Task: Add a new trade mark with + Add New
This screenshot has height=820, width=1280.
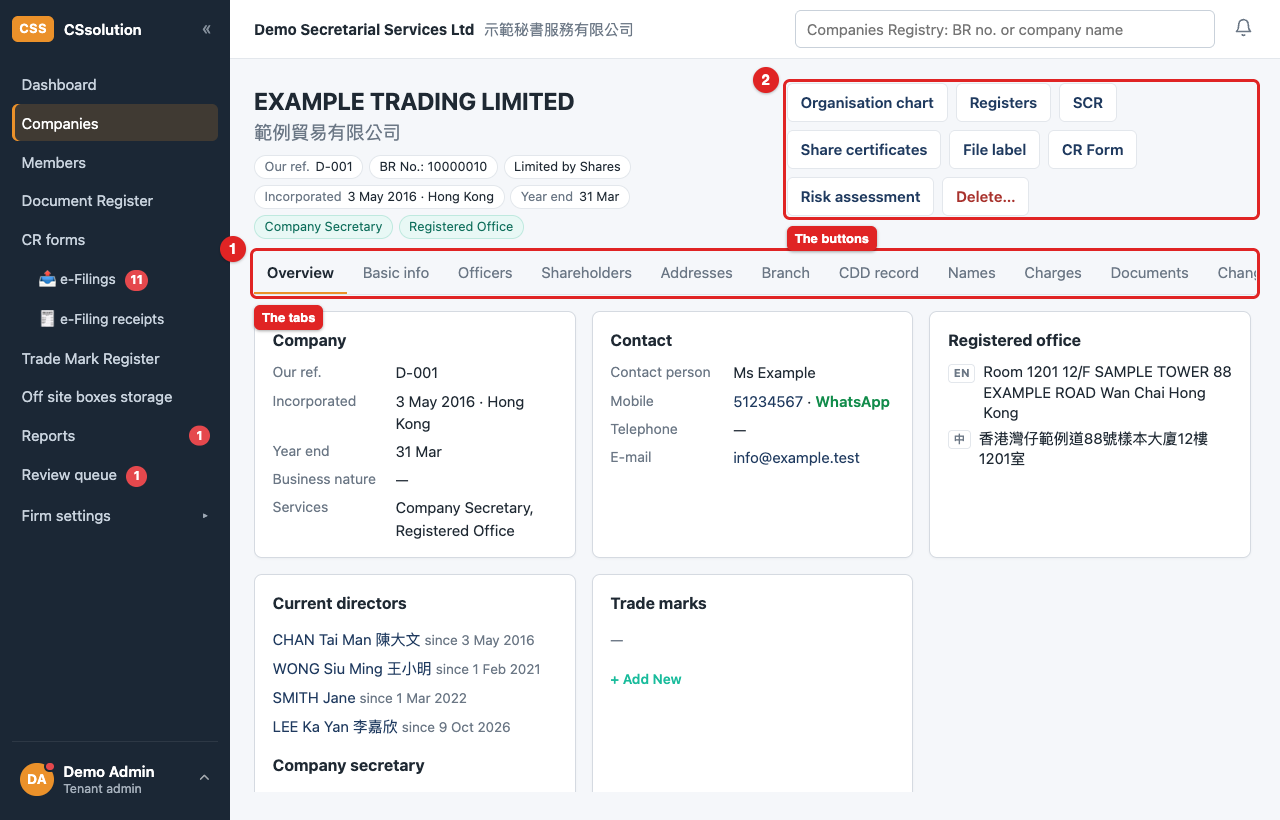Action: [x=646, y=679]
